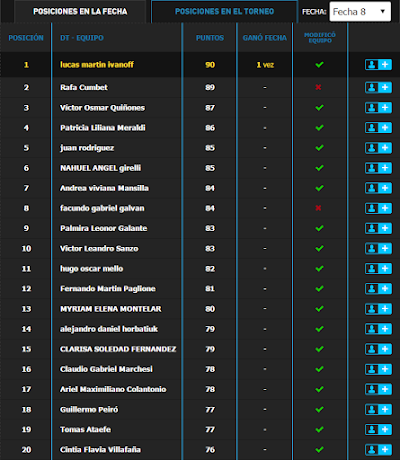Click green checkmark for Victor Osmar Quiñones

pyautogui.click(x=319, y=108)
